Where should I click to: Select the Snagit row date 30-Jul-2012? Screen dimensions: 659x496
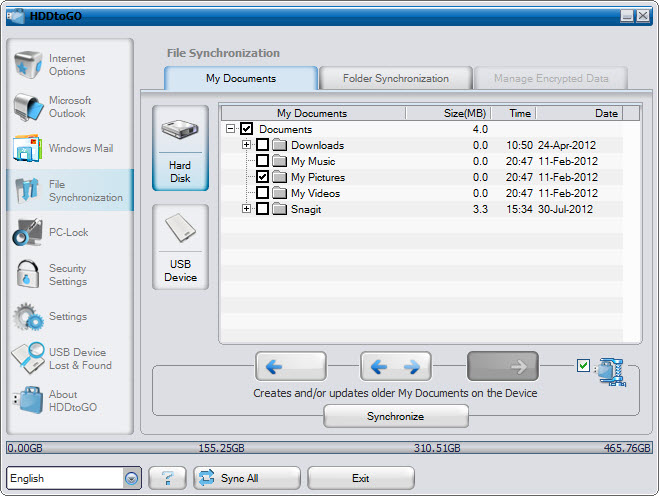565,209
